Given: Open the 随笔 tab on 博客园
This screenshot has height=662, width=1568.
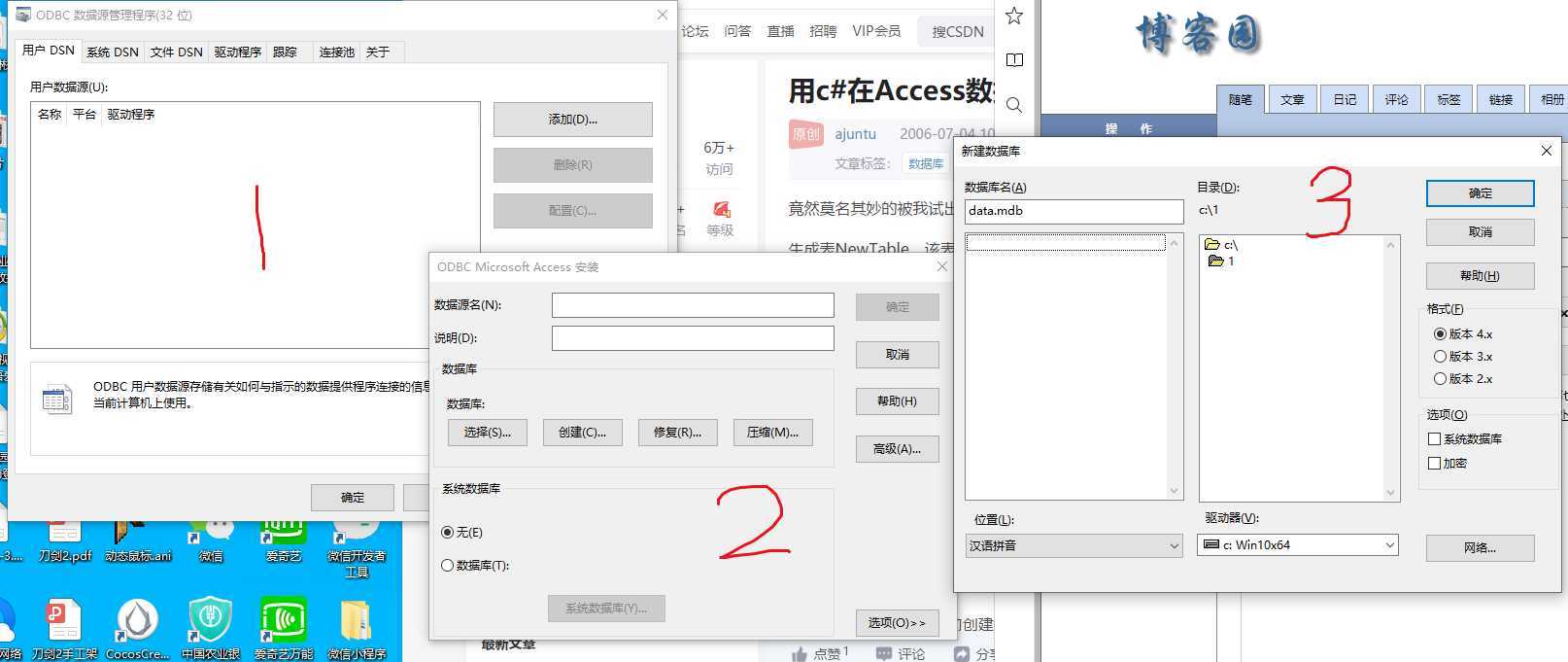Looking at the screenshot, I should click(x=1241, y=98).
